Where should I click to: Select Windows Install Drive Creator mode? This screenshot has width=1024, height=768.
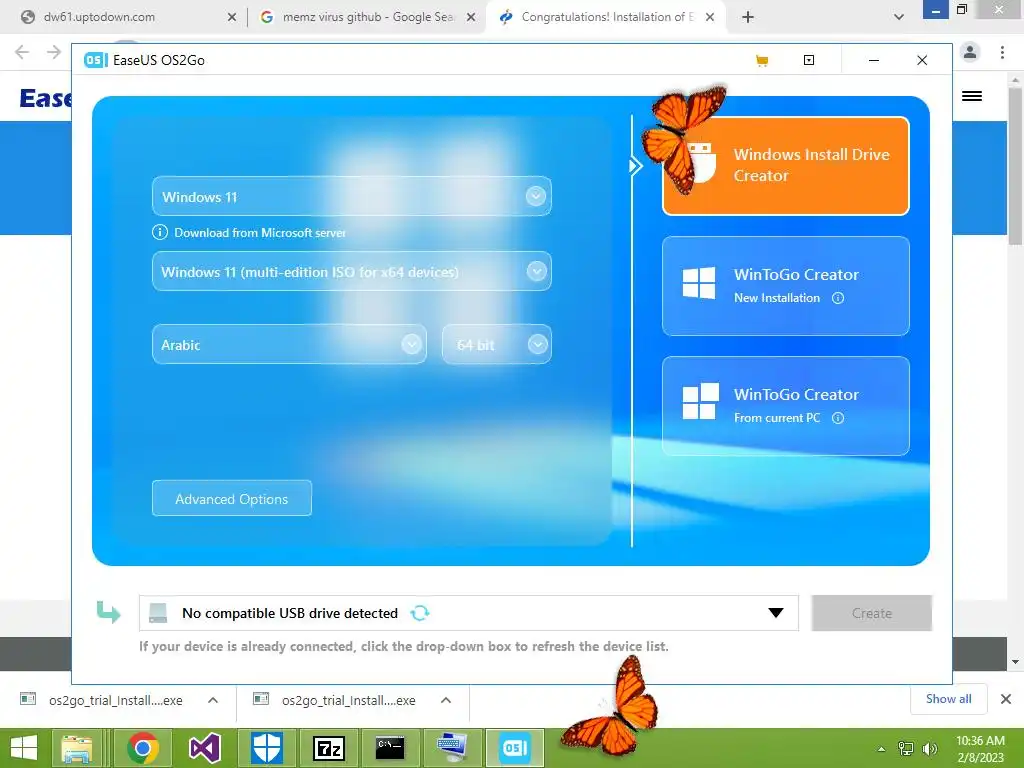tap(786, 166)
